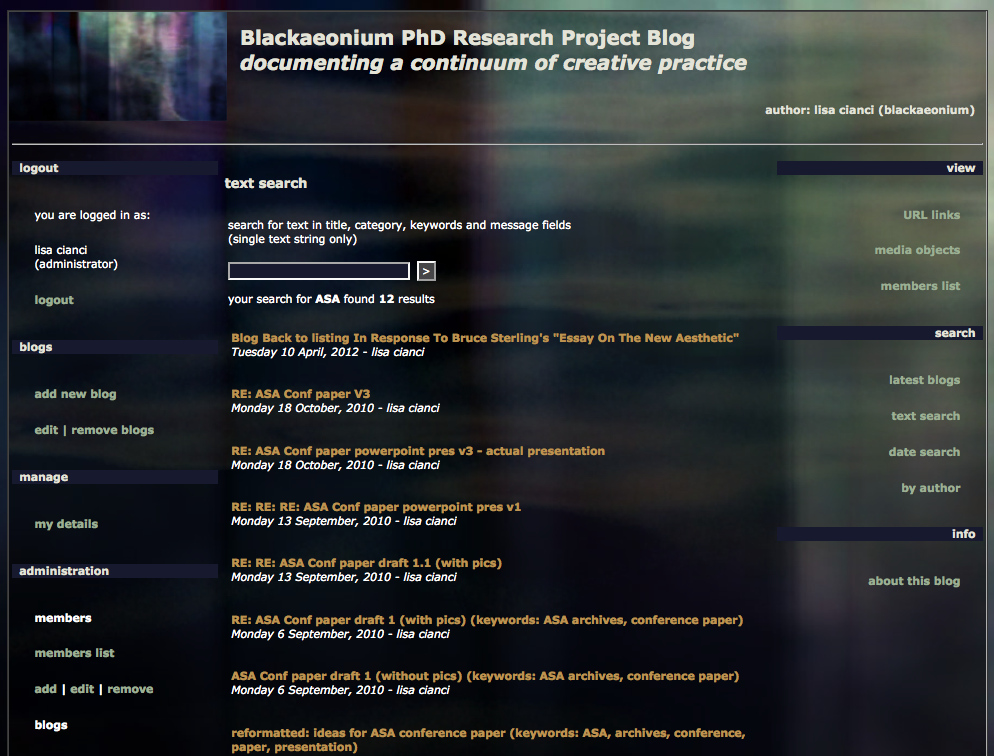Click author: lisa cianci (blackaeonium) text
Viewport: 994px width, 756px height.
coord(870,110)
